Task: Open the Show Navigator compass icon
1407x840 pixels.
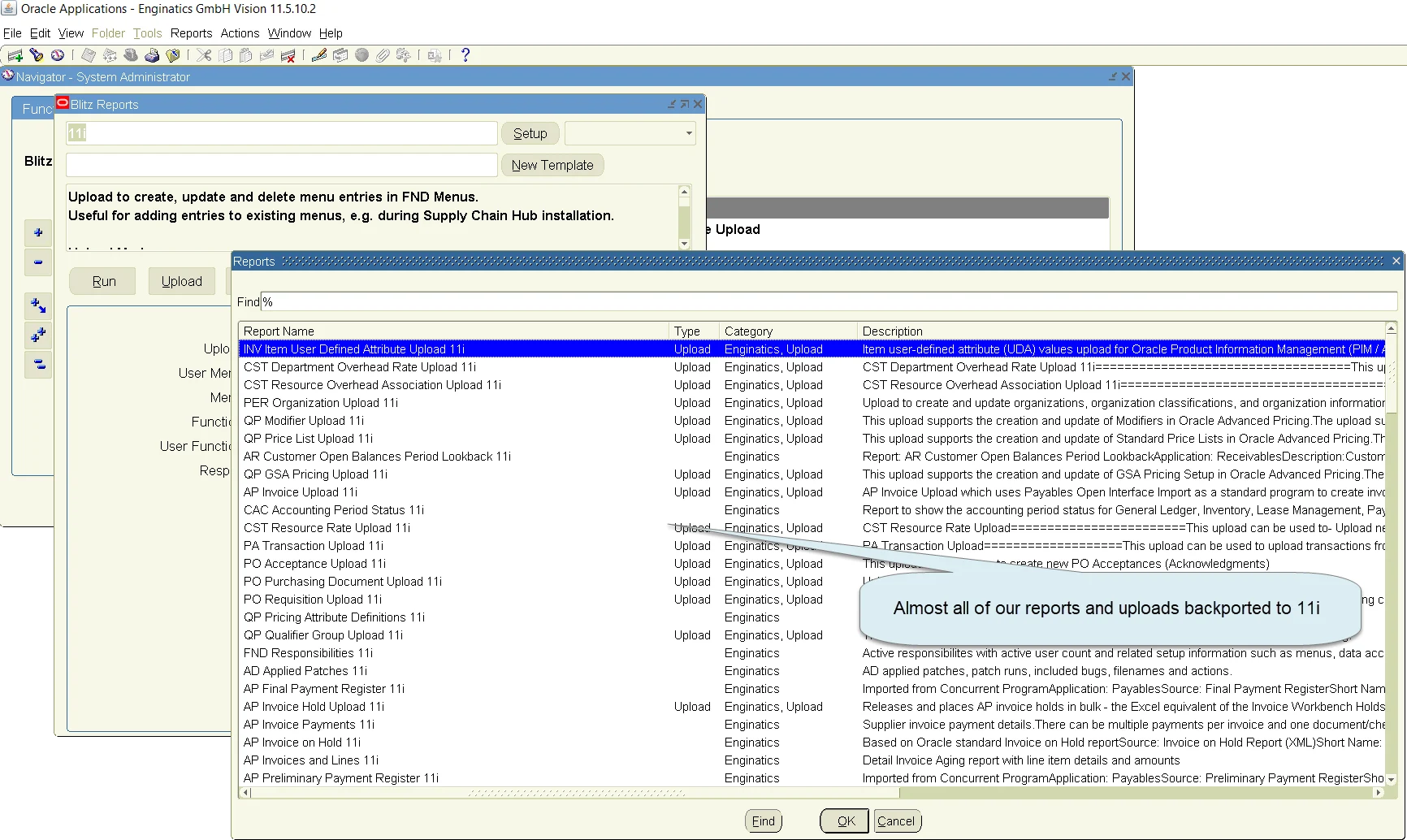Action: point(58,55)
